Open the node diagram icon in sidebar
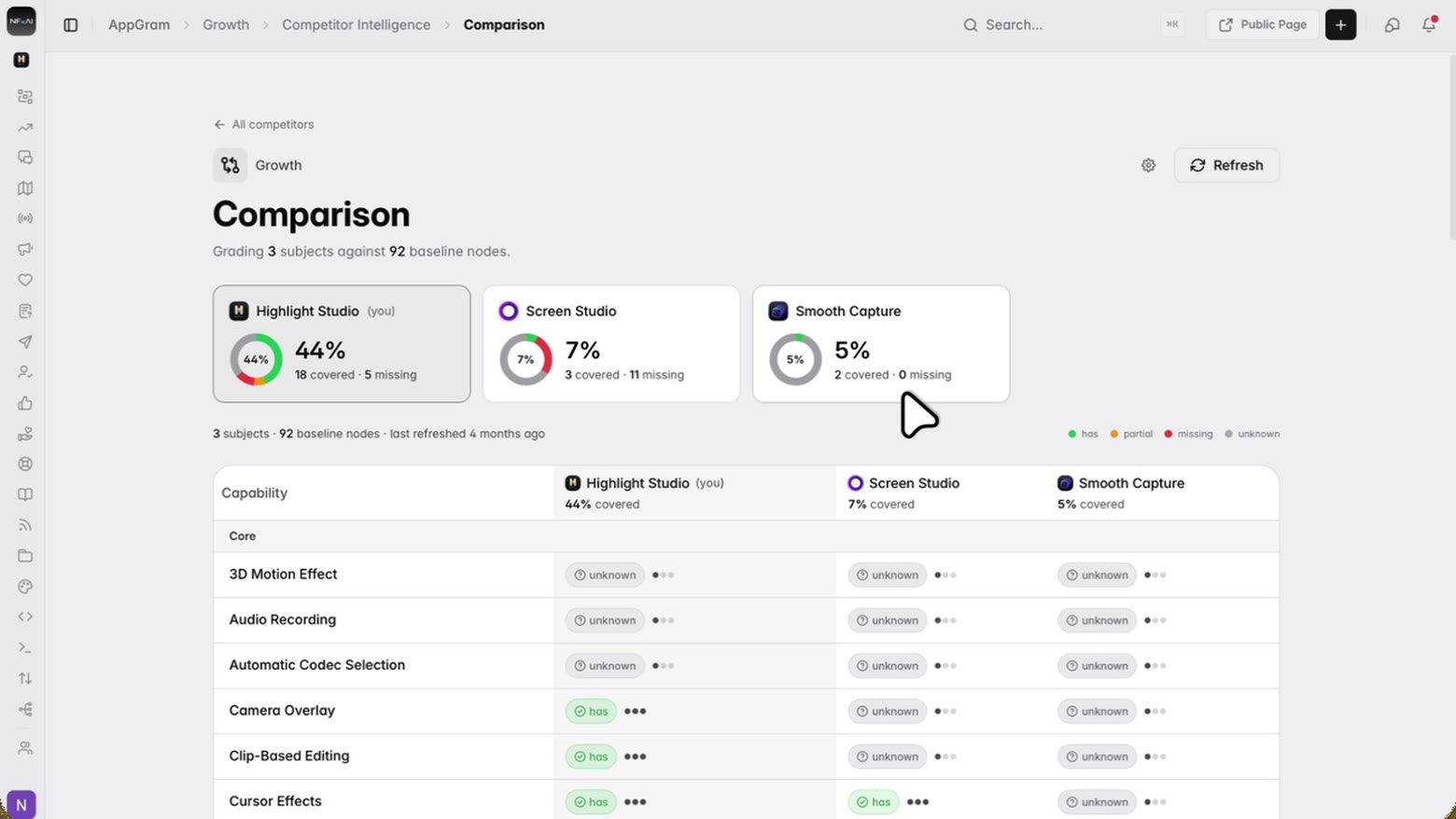 25,97
